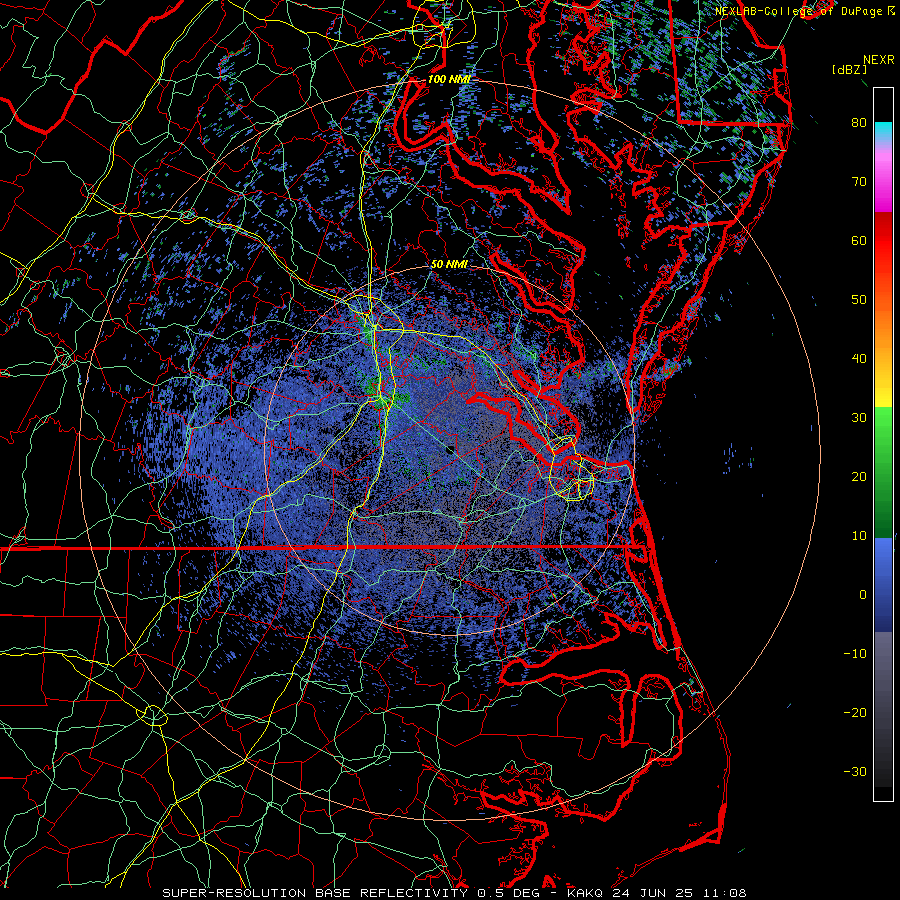900x900 pixels.
Task: Click the 50 NMI range ring label
Action: tap(449, 265)
